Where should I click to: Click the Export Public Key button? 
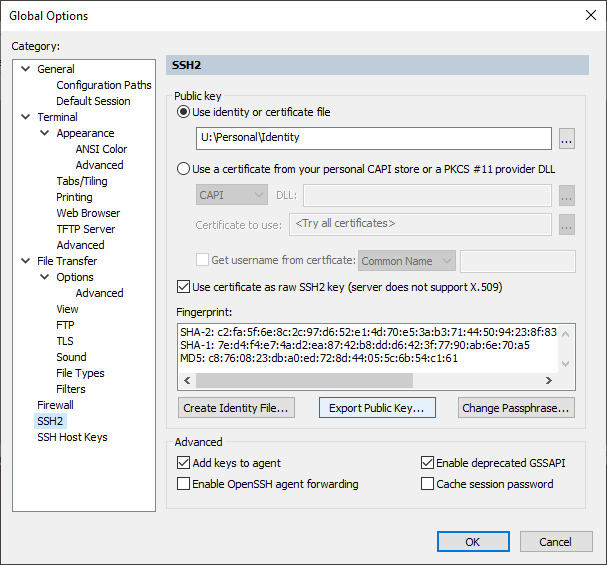377,407
